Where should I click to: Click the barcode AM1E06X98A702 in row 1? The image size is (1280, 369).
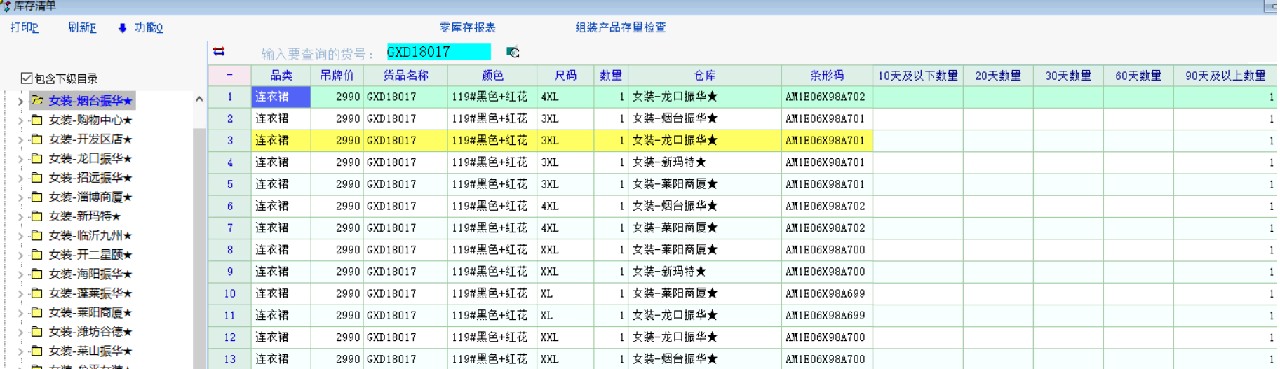(x=827, y=97)
